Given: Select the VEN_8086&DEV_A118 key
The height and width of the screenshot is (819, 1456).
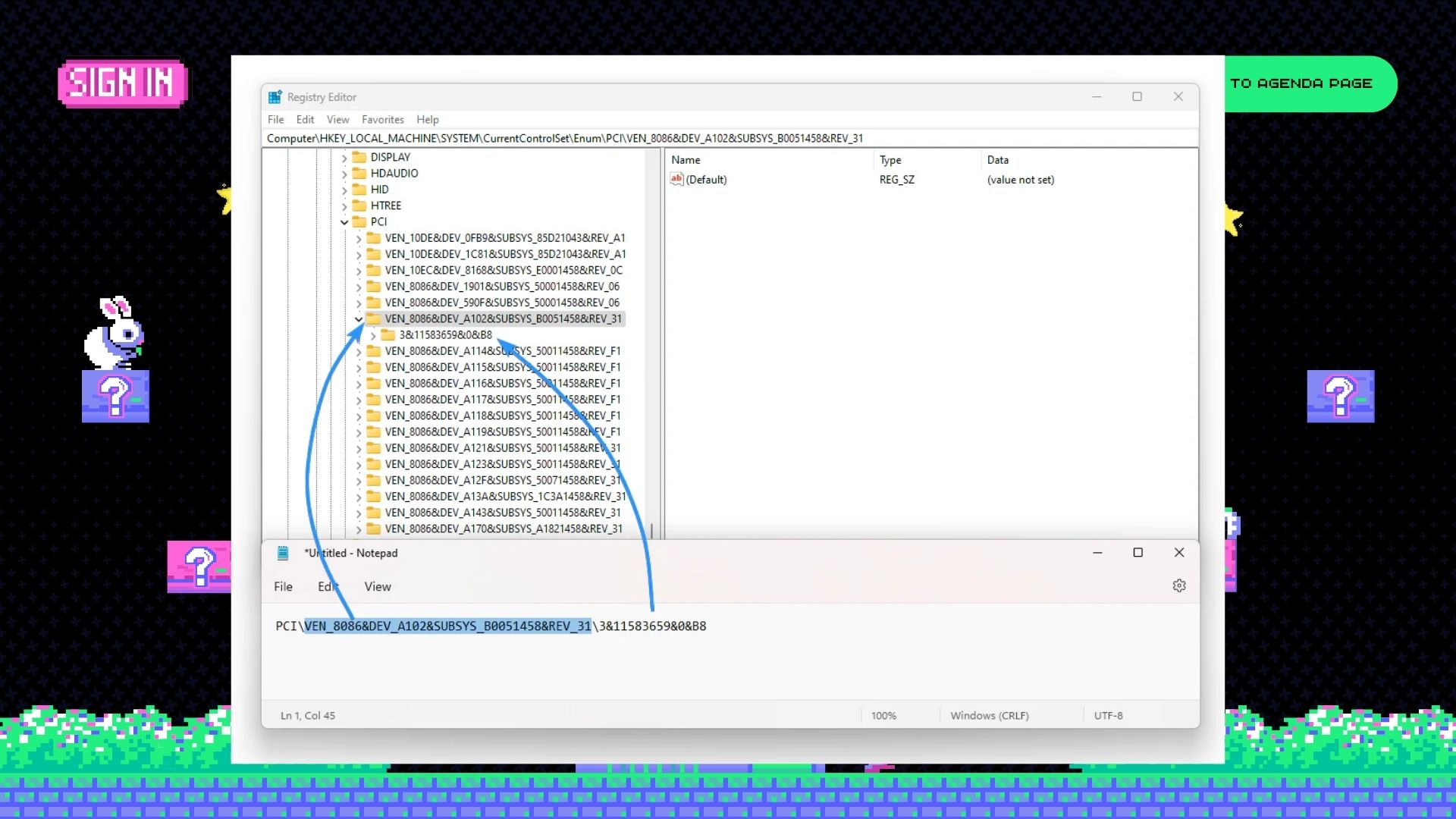Looking at the screenshot, I should pos(502,416).
